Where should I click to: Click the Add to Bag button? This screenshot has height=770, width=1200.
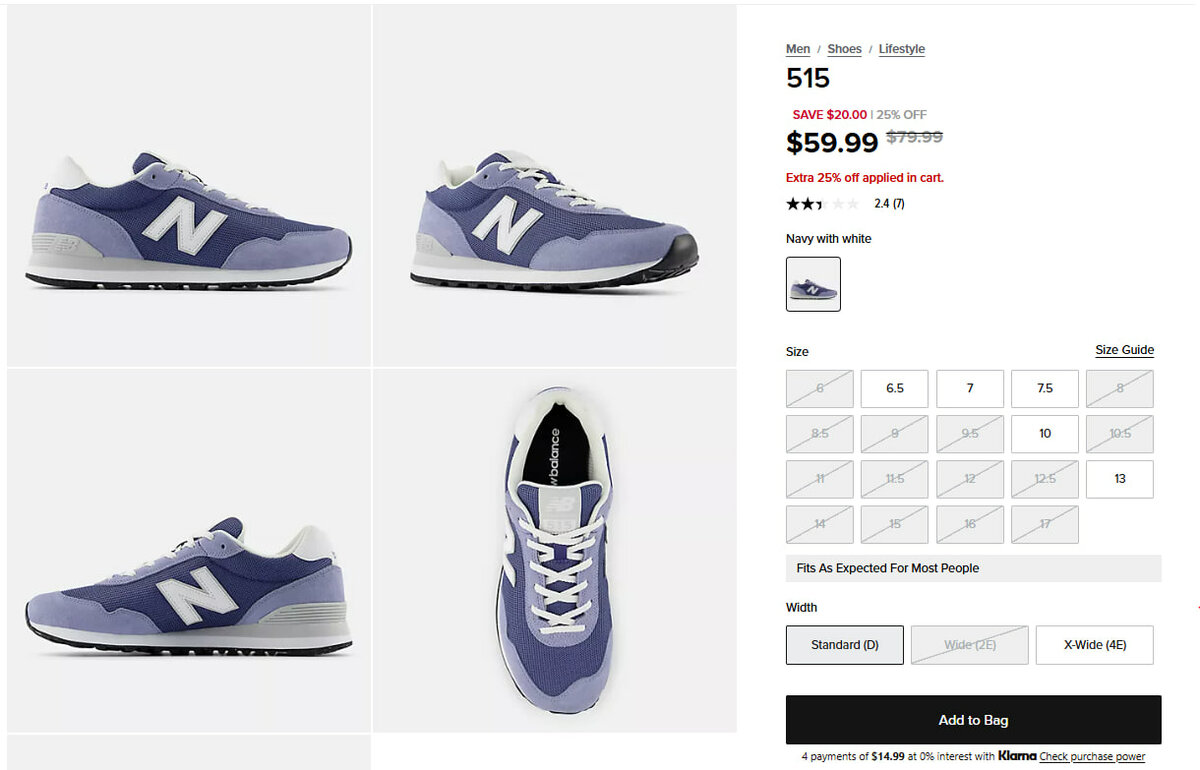pyautogui.click(x=973, y=720)
